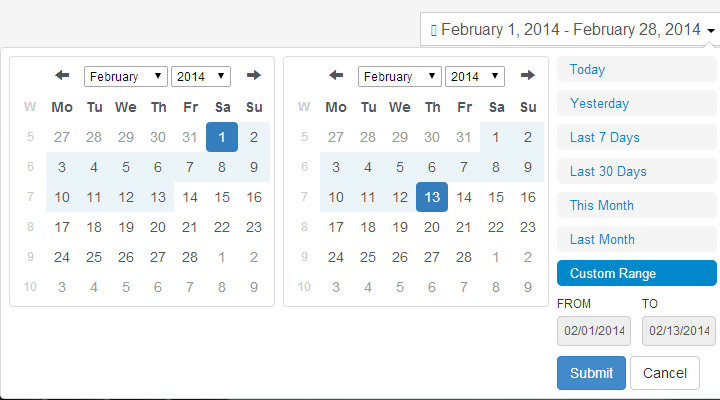Screen dimensions: 720x400
Task: Open left calendar month dropdown showing February
Action: point(125,76)
